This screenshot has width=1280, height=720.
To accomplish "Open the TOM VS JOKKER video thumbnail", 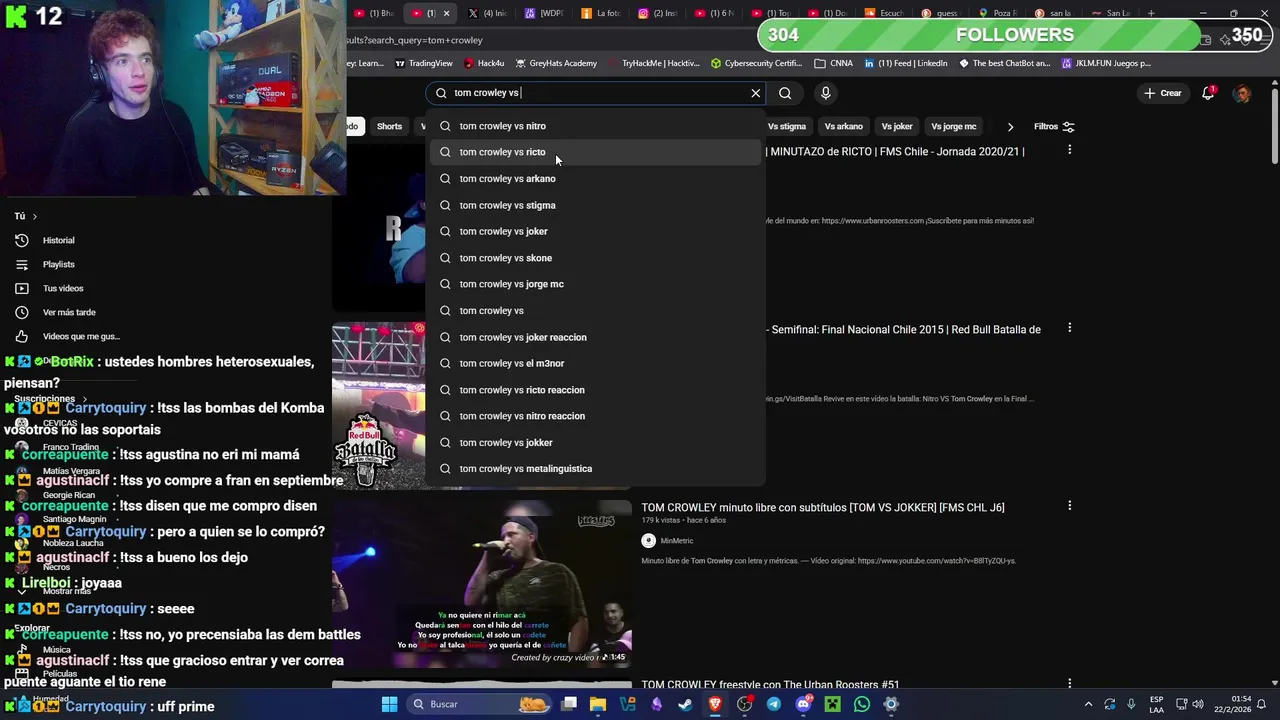I will pyautogui.click(x=482, y=583).
